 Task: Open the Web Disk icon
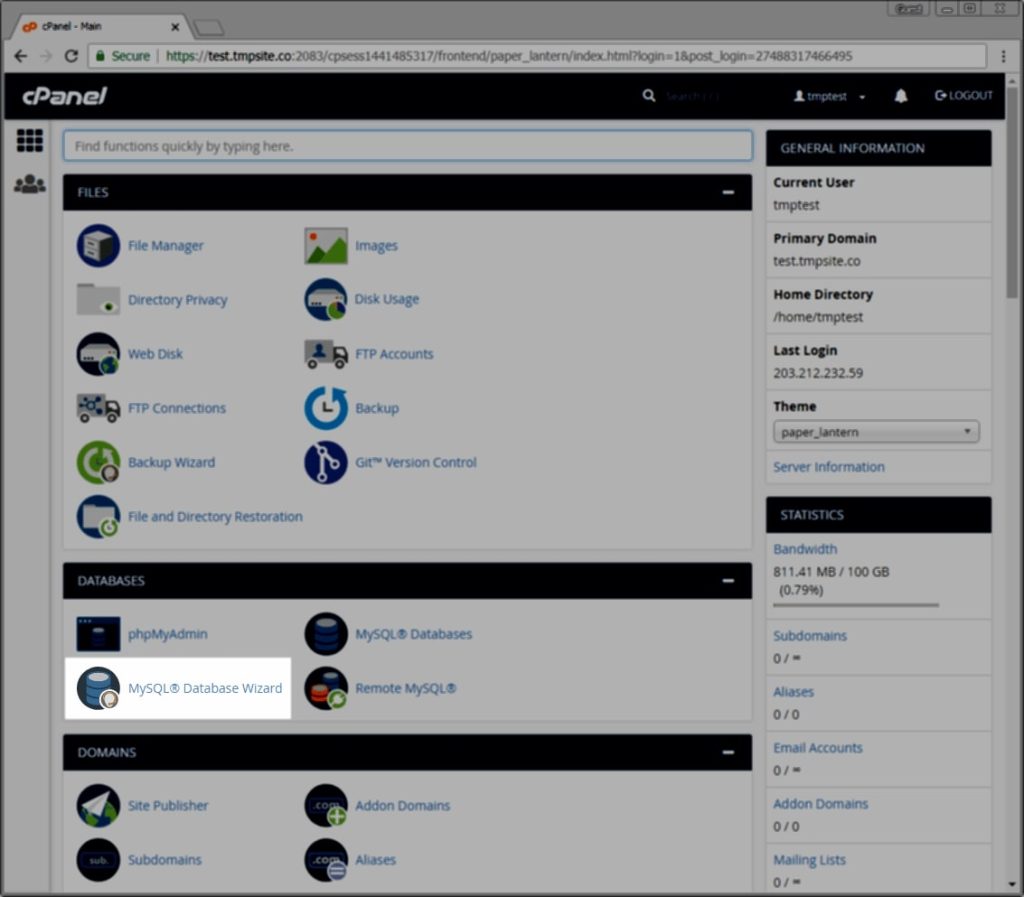point(98,354)
